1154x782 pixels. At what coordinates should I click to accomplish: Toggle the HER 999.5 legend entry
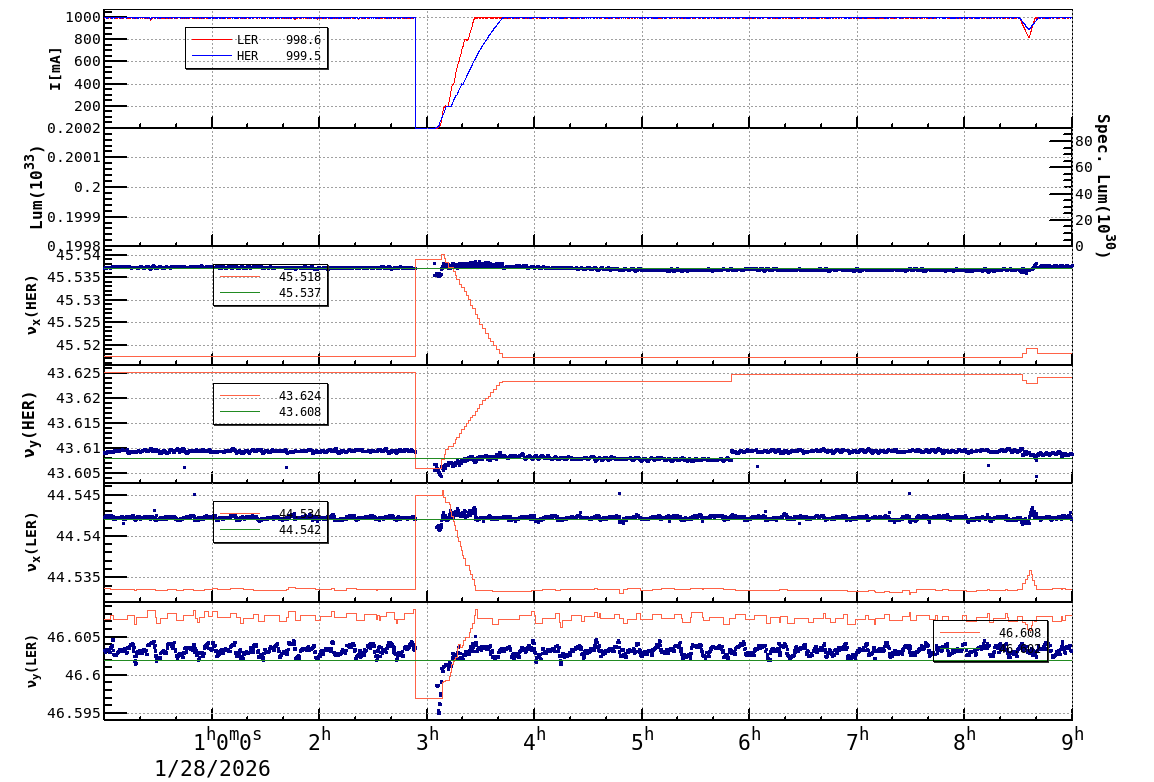[x=270, y=55]
